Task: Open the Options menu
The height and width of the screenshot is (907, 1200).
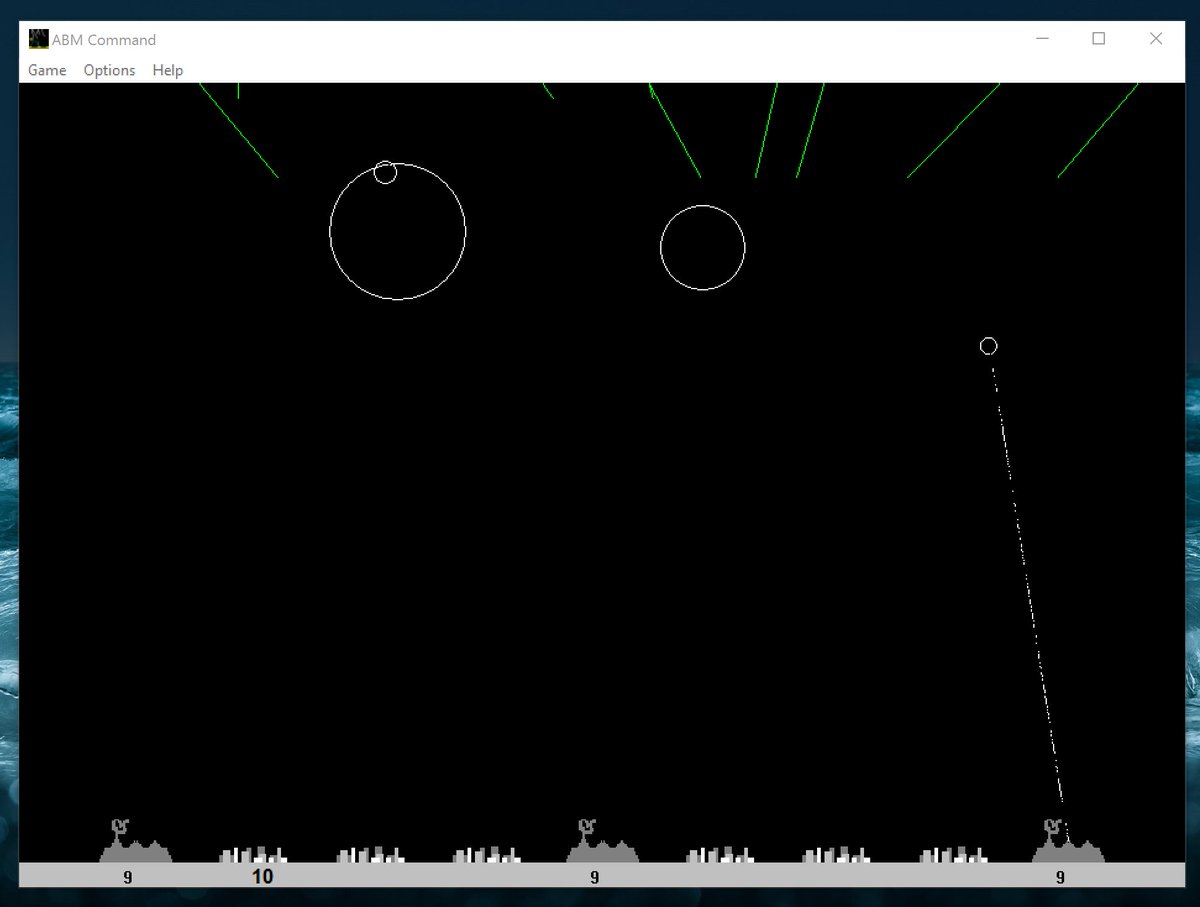Action: 109,70
